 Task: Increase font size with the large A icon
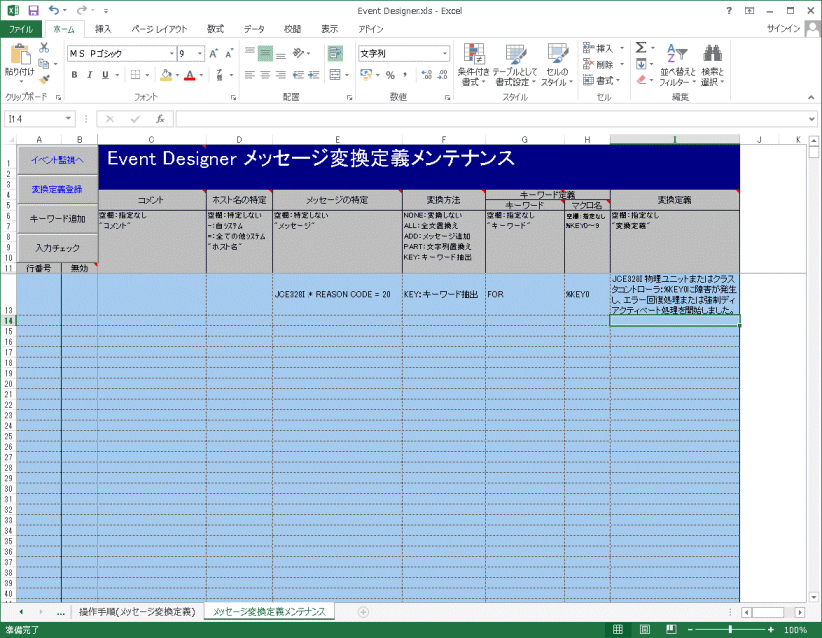(213, 53)
